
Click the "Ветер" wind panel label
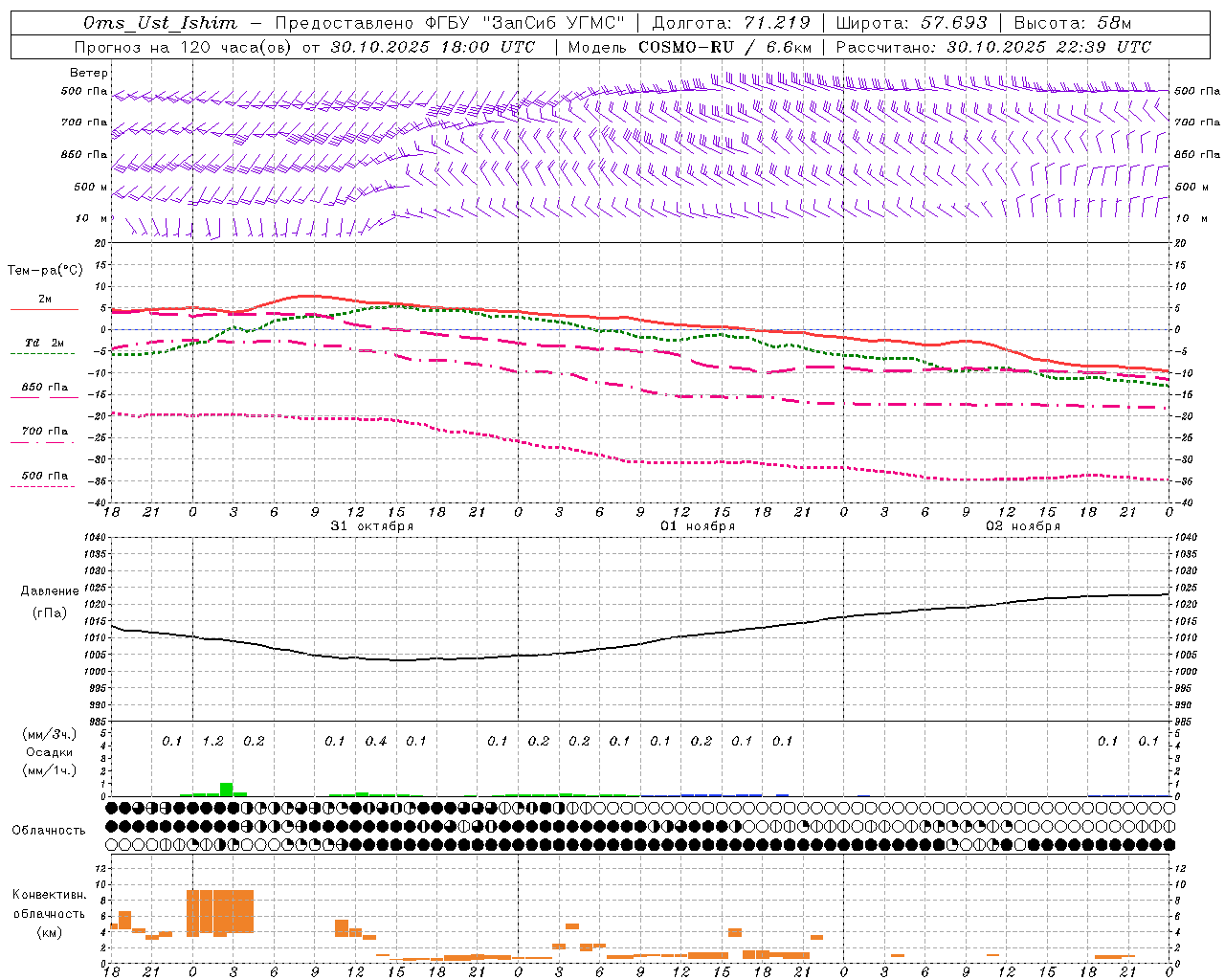[89, 73]
